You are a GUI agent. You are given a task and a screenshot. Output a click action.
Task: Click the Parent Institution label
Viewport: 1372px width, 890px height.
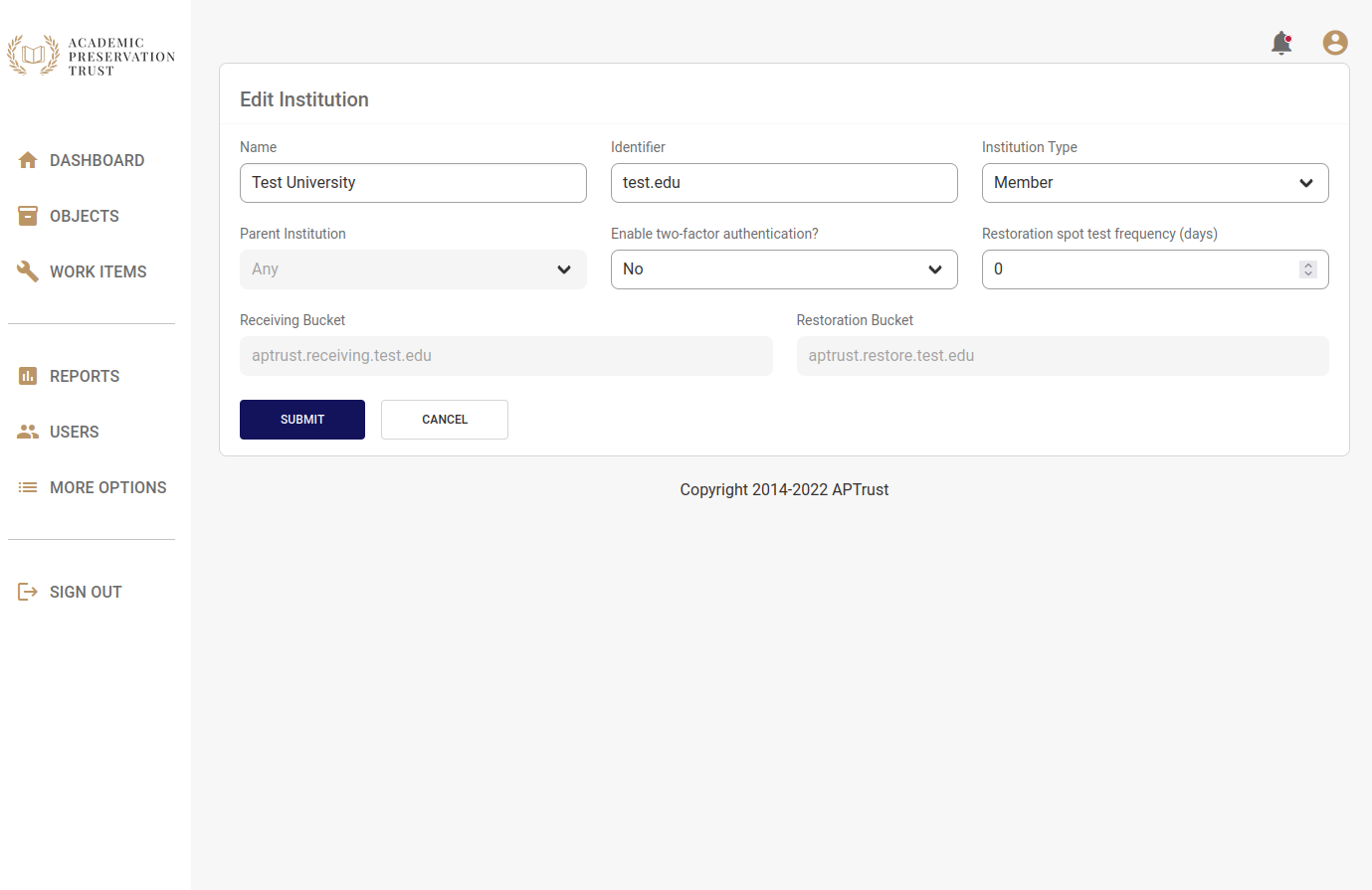pyautogui.click(x=293, y=234)
